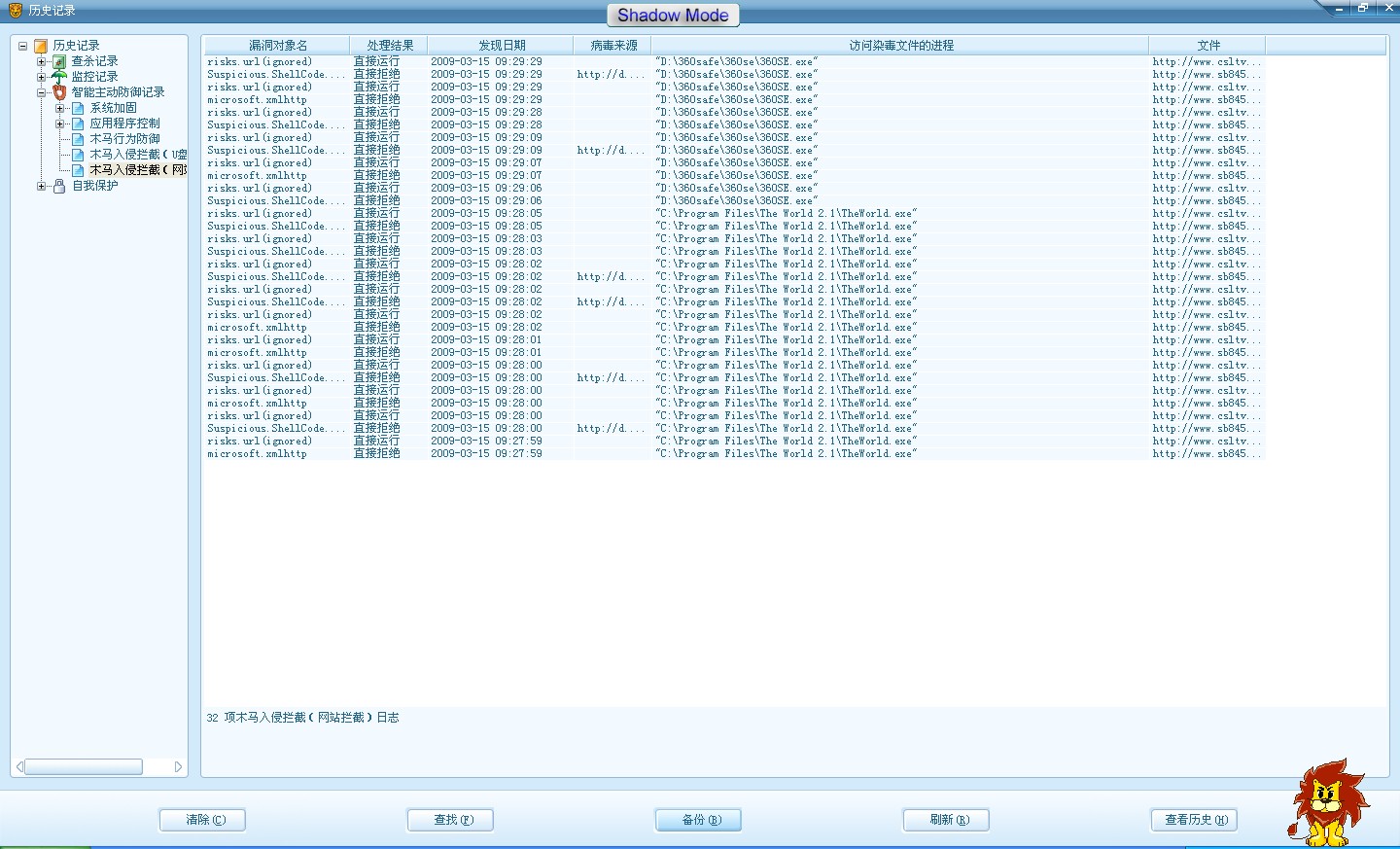Click the 32 项木马入侵拦截 log summary text

tap(302, 718)
